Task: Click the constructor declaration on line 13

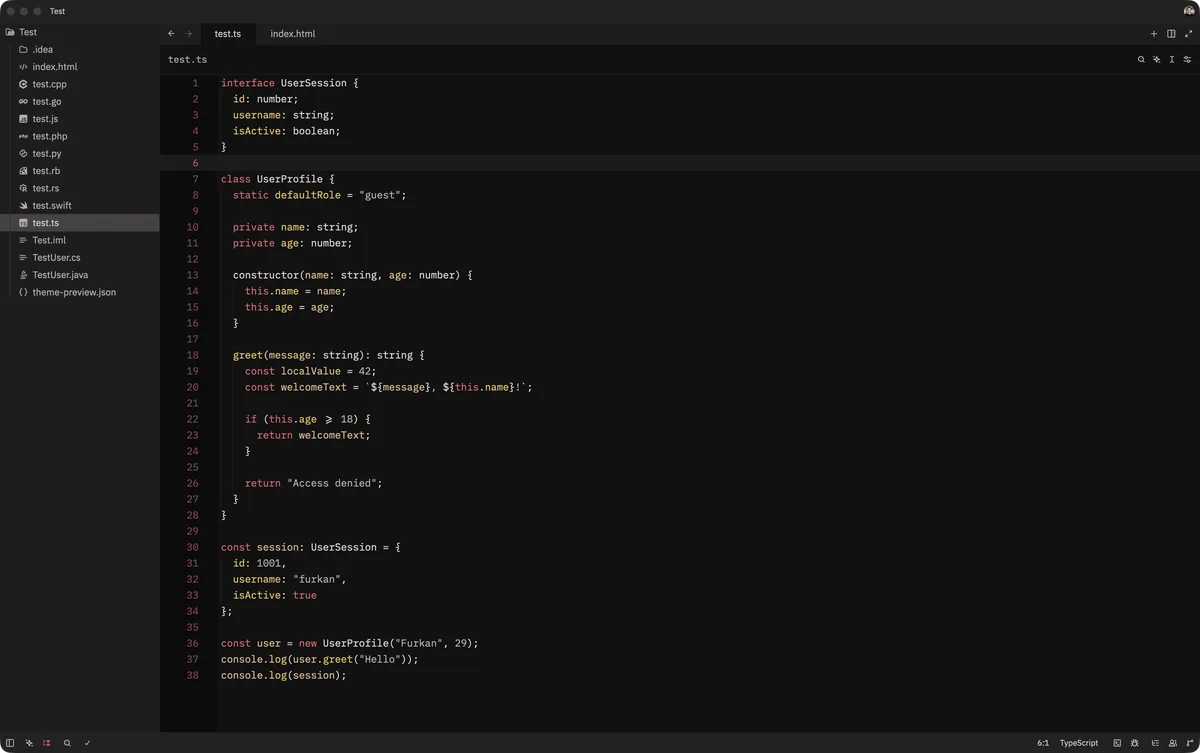Action: [x=353, y=275]
